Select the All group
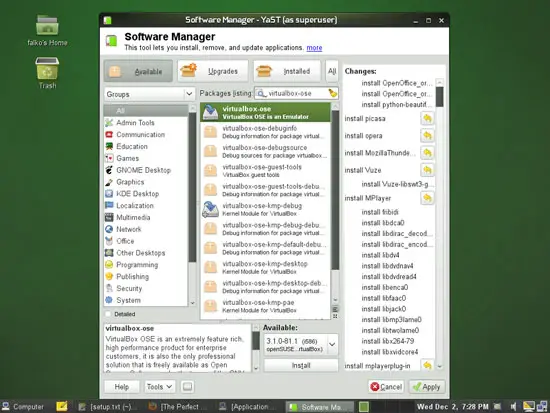This screenshot has height=413, width=550. pos(146,111)
